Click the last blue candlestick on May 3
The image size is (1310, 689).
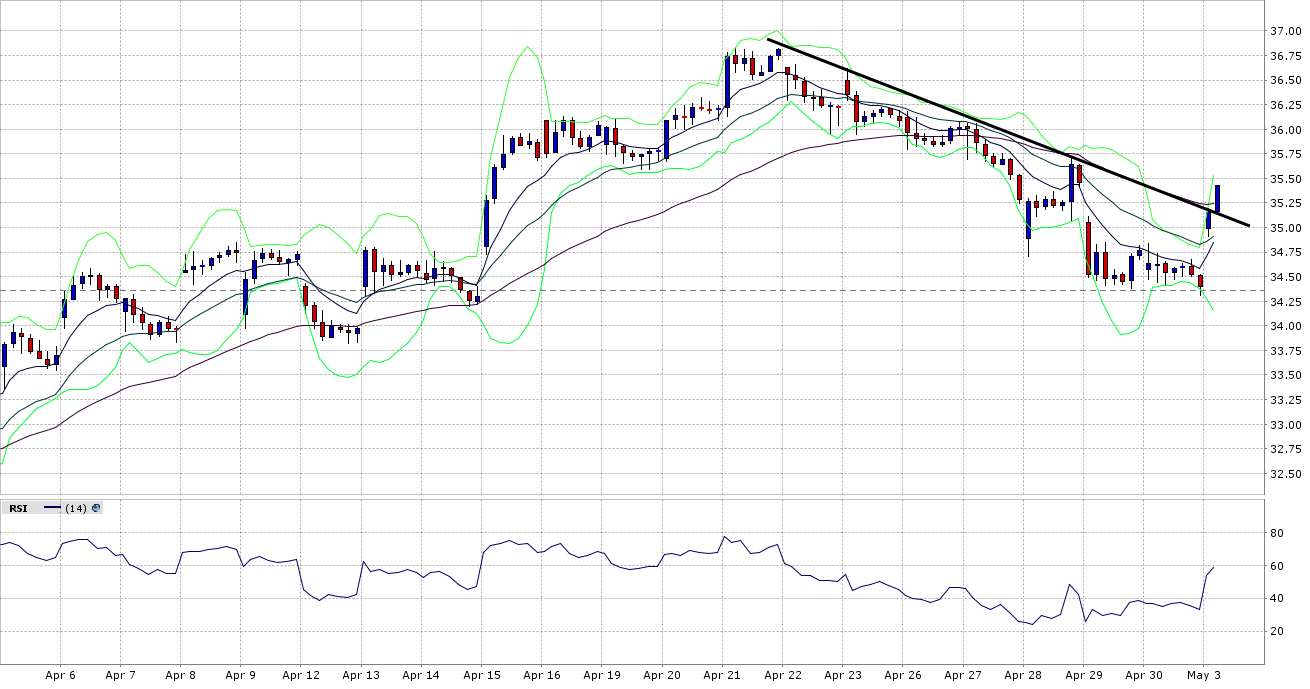pos(1217,197)
